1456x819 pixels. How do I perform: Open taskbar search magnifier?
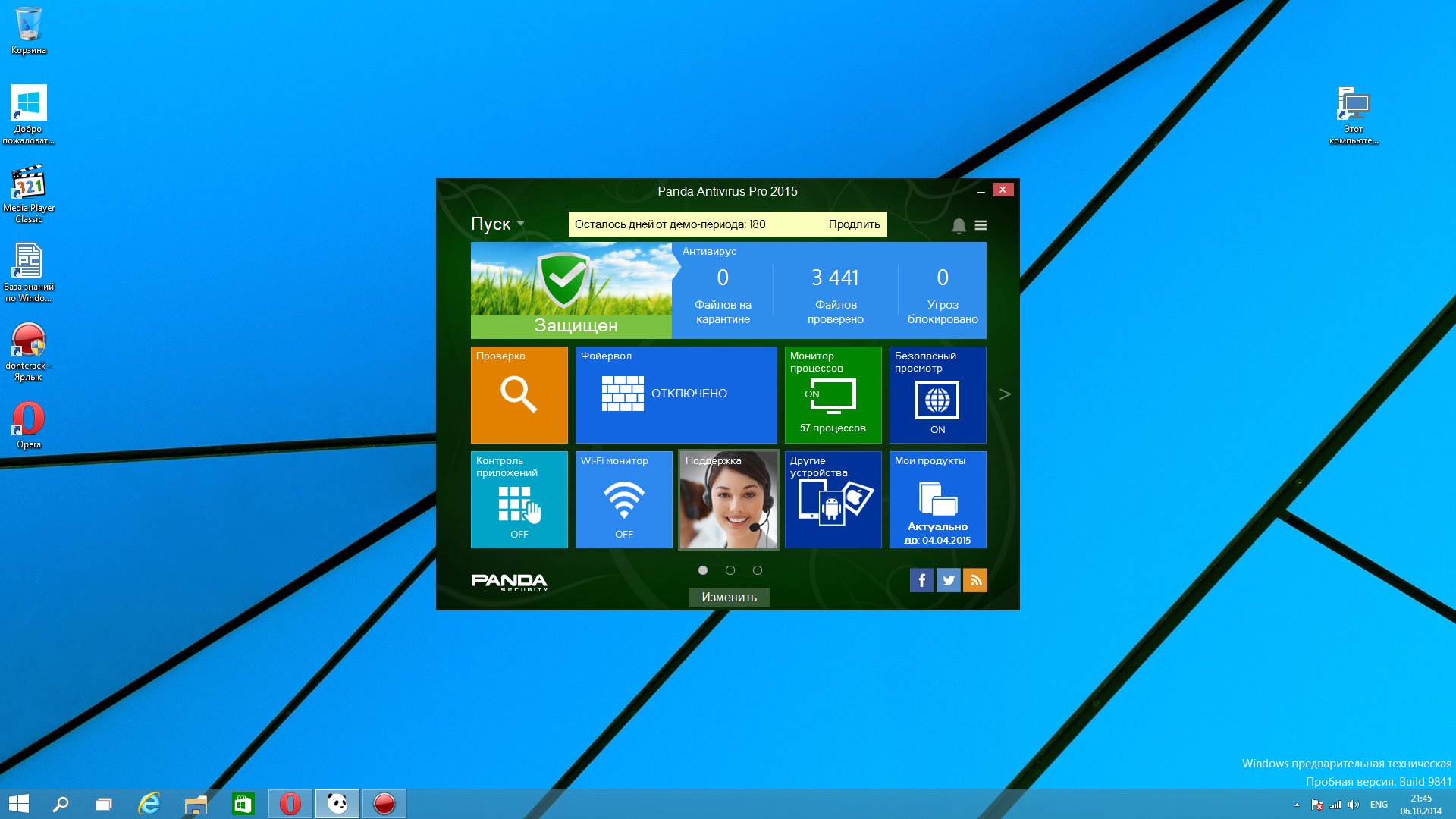(x=60, y=804)
